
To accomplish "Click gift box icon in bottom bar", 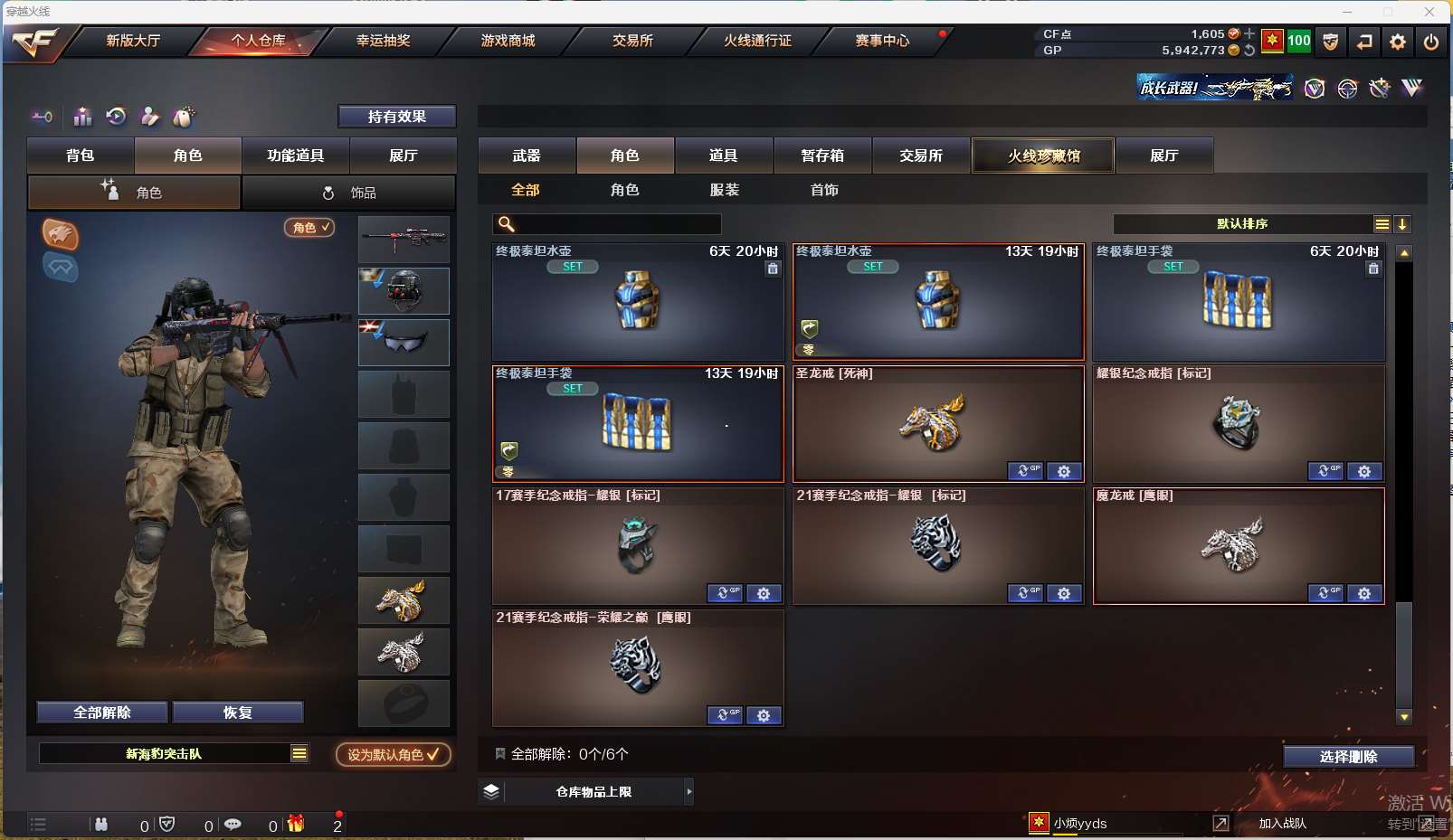I will click(296, 824).
